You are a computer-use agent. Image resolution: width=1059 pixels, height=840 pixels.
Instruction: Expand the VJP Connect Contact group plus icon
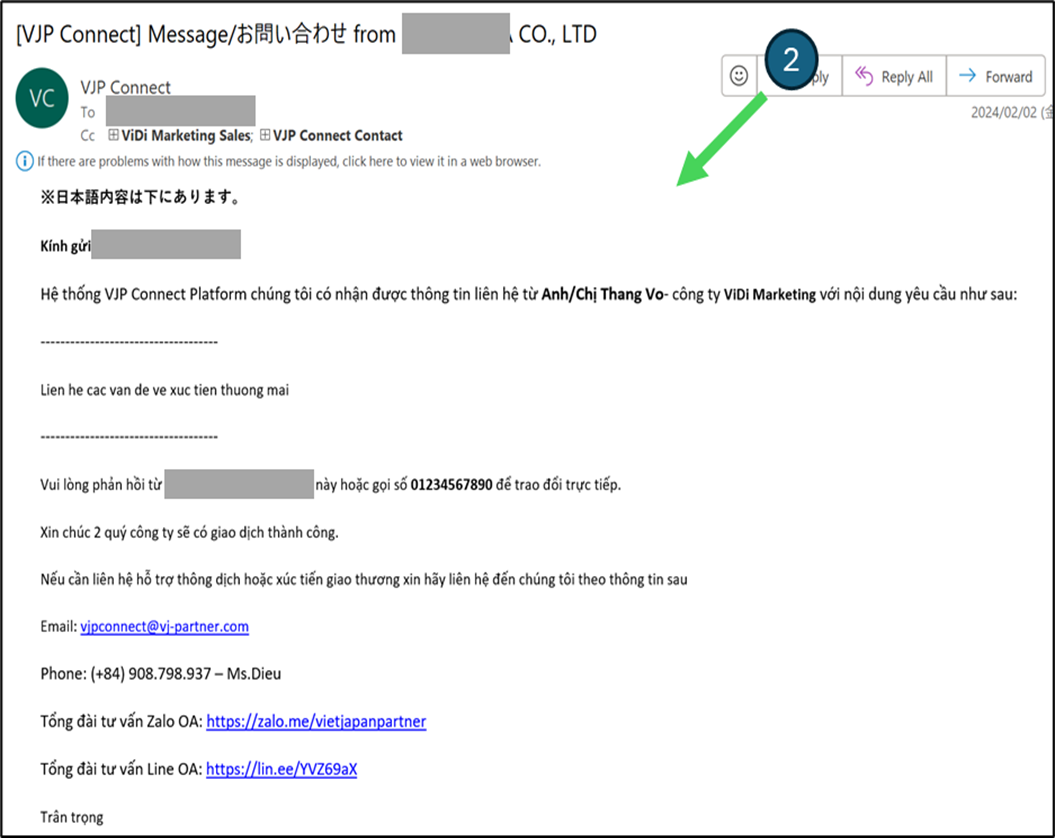click(265, 135)
